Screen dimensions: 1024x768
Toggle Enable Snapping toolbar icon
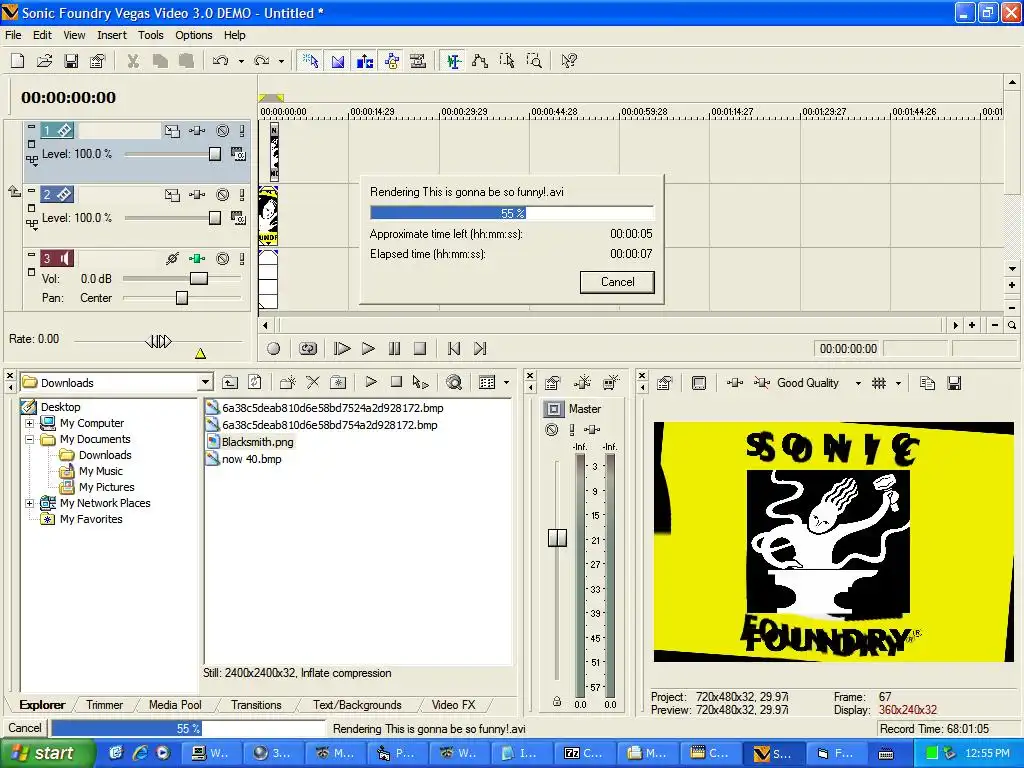pos(311,61)
